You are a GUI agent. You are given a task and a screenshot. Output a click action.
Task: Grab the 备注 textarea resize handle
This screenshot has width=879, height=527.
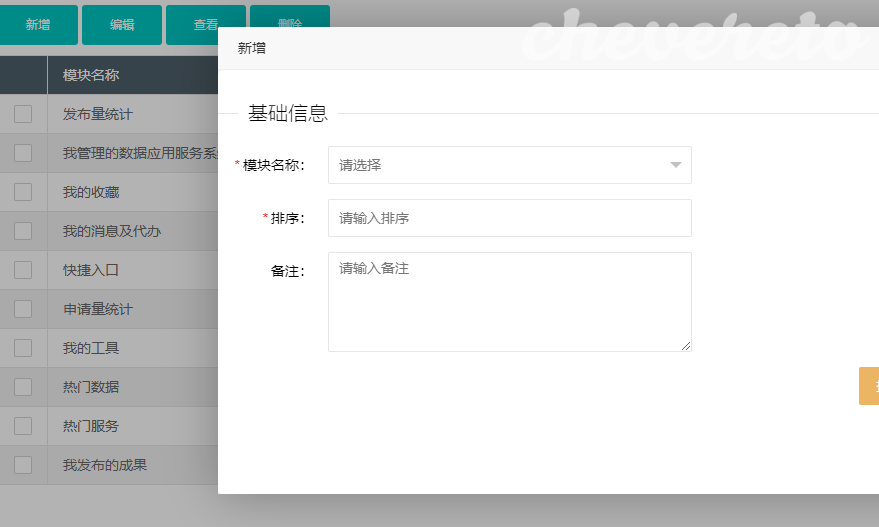pos(686,346)
